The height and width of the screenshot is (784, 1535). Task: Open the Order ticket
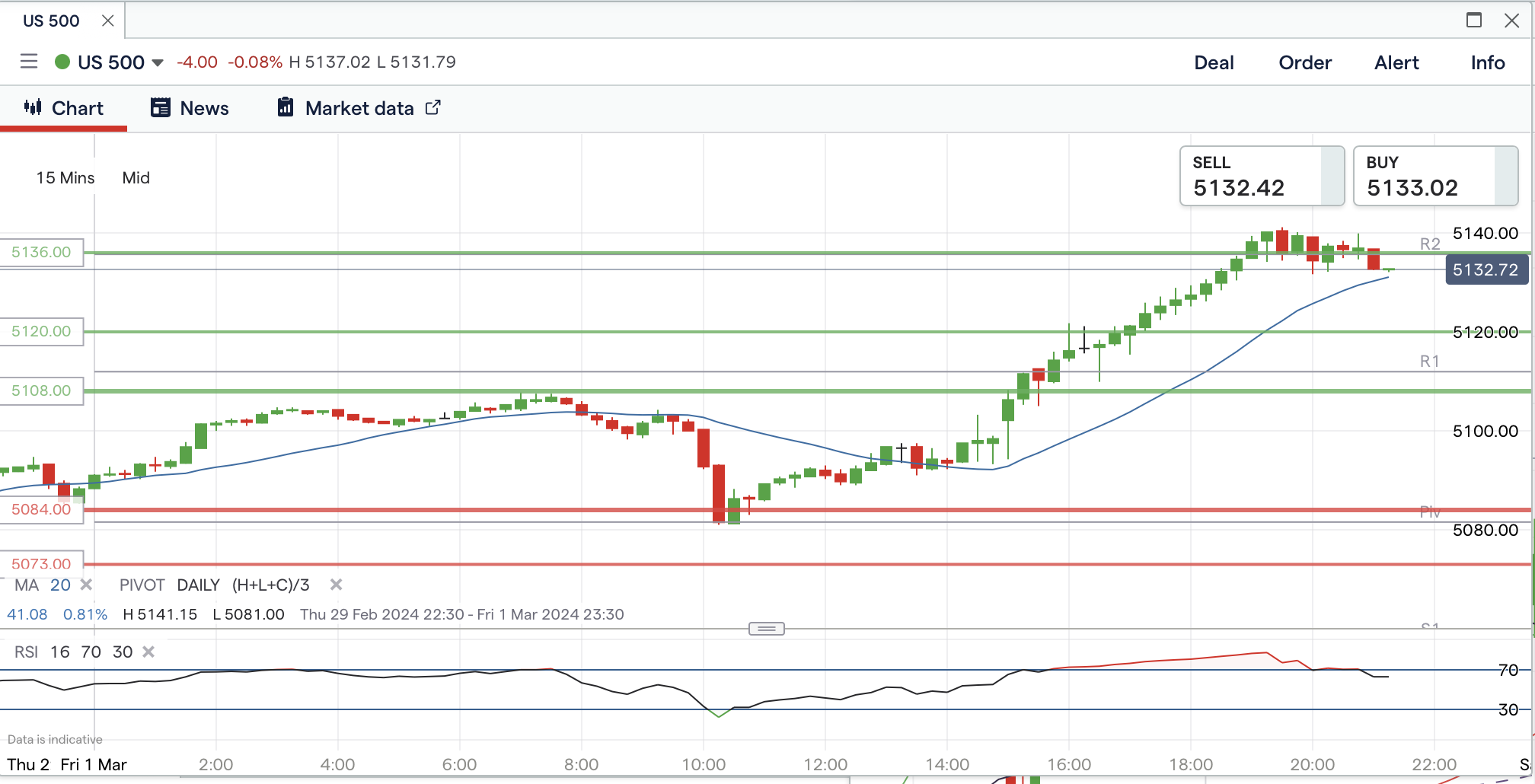click(x=1305, y=62)
